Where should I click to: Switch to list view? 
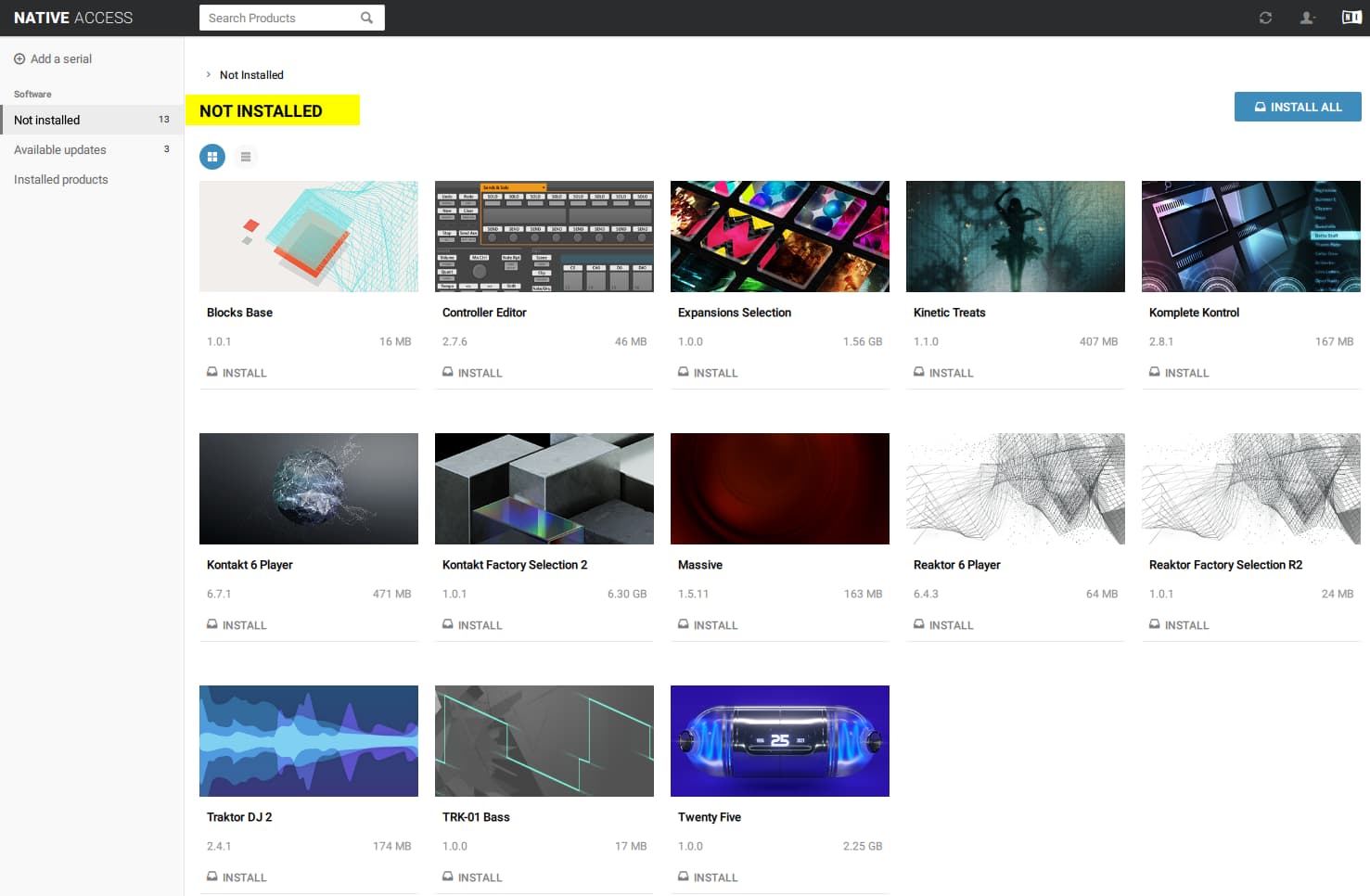(x=246, y=157)
